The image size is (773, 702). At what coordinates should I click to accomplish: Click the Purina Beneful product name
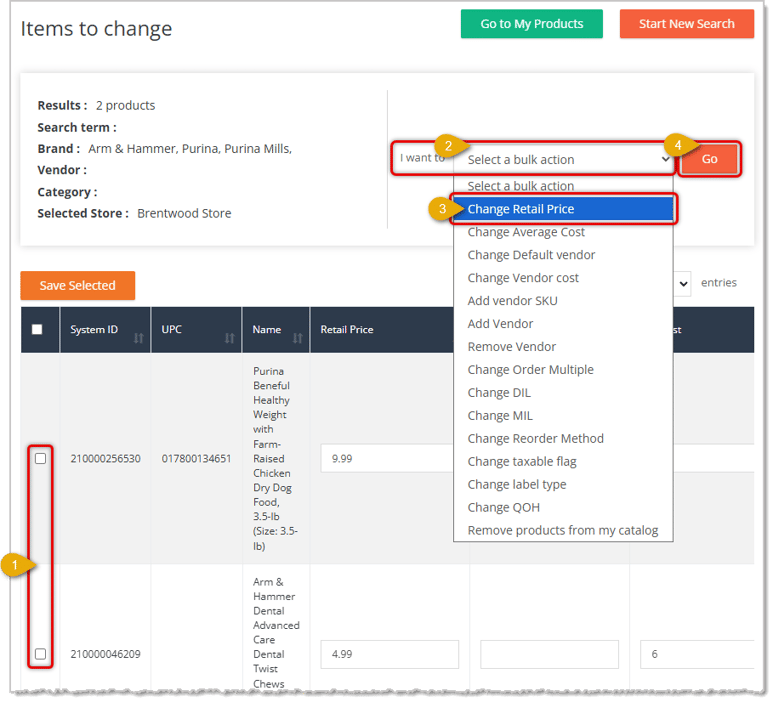pos(276,460)
